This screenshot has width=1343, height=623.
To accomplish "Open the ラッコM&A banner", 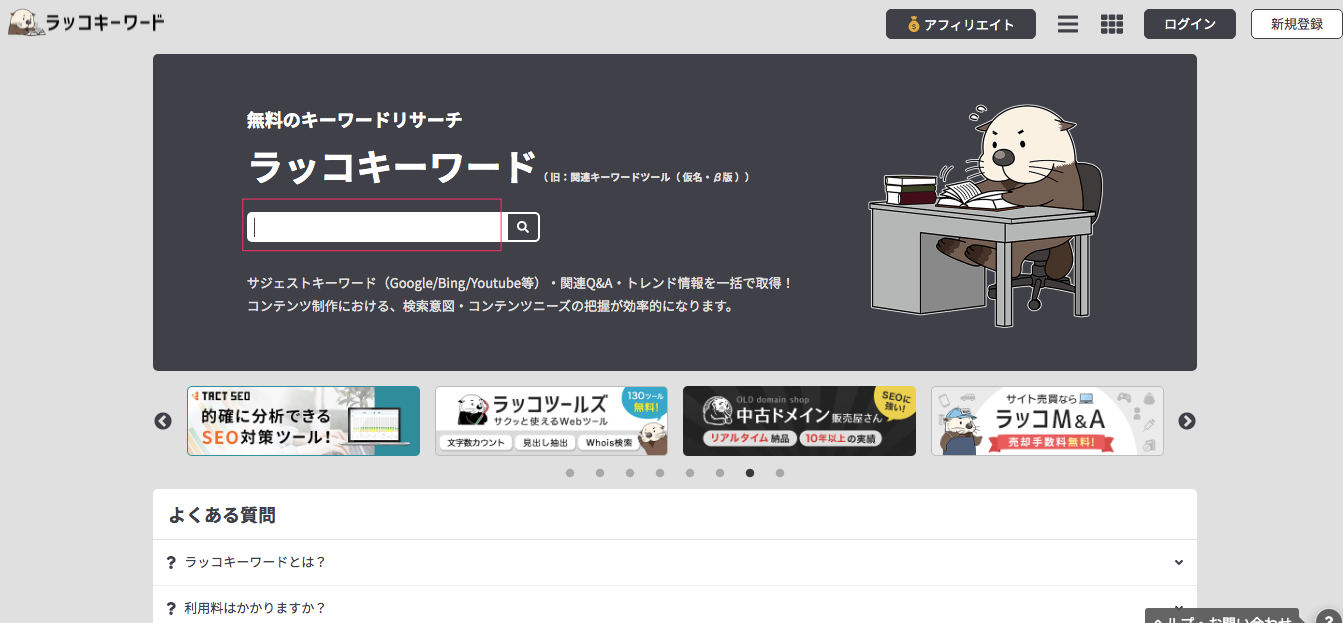I will tap(1047, 421).
